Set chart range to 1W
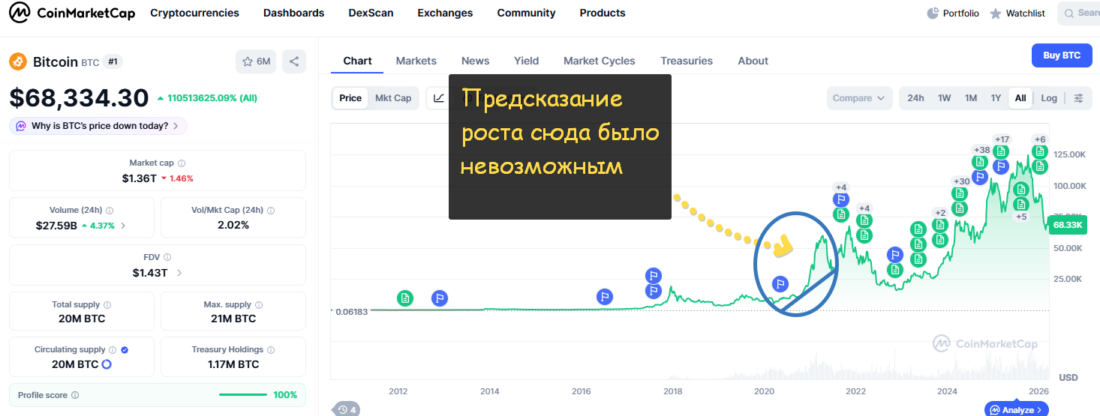 (x=944, y=98)
